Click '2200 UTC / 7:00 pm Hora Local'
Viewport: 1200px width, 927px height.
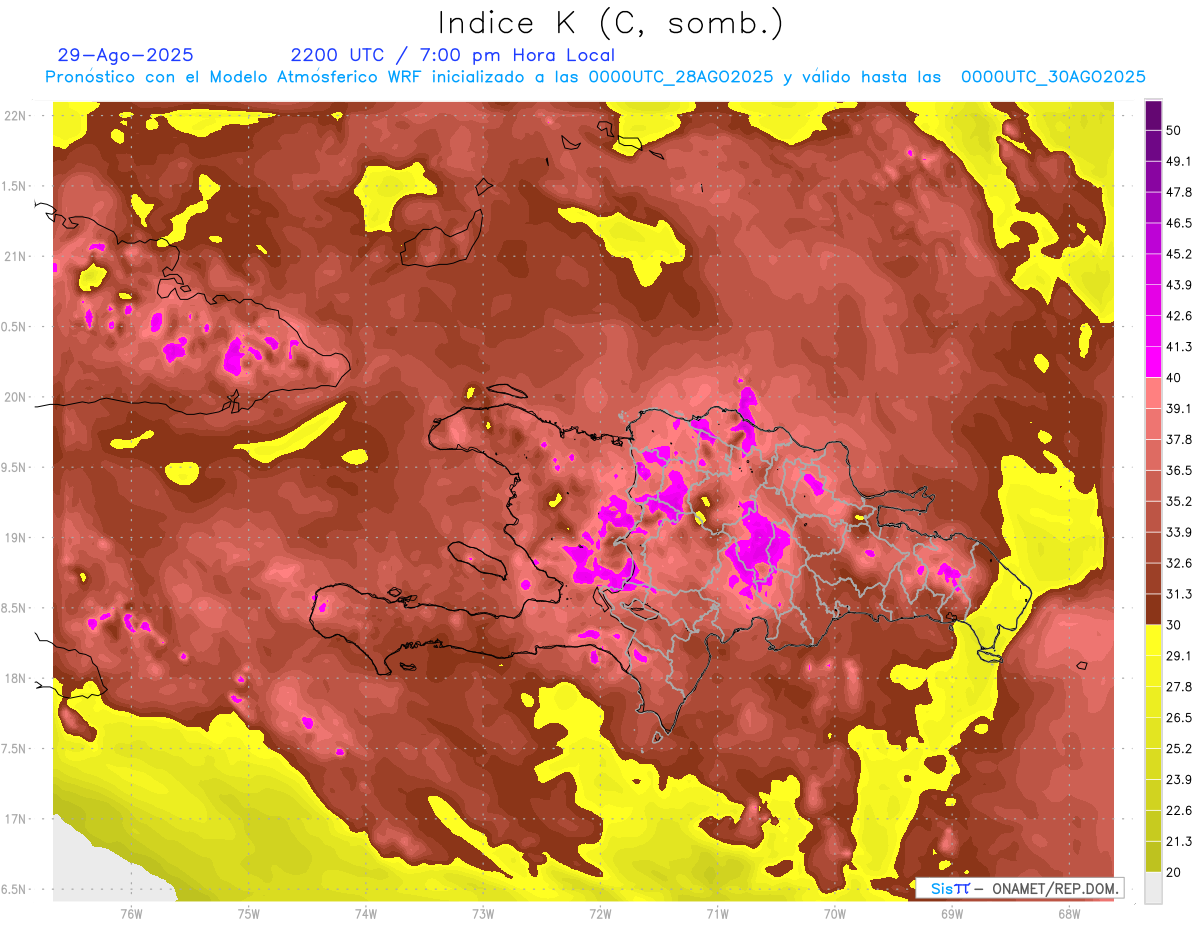[453, 55]
